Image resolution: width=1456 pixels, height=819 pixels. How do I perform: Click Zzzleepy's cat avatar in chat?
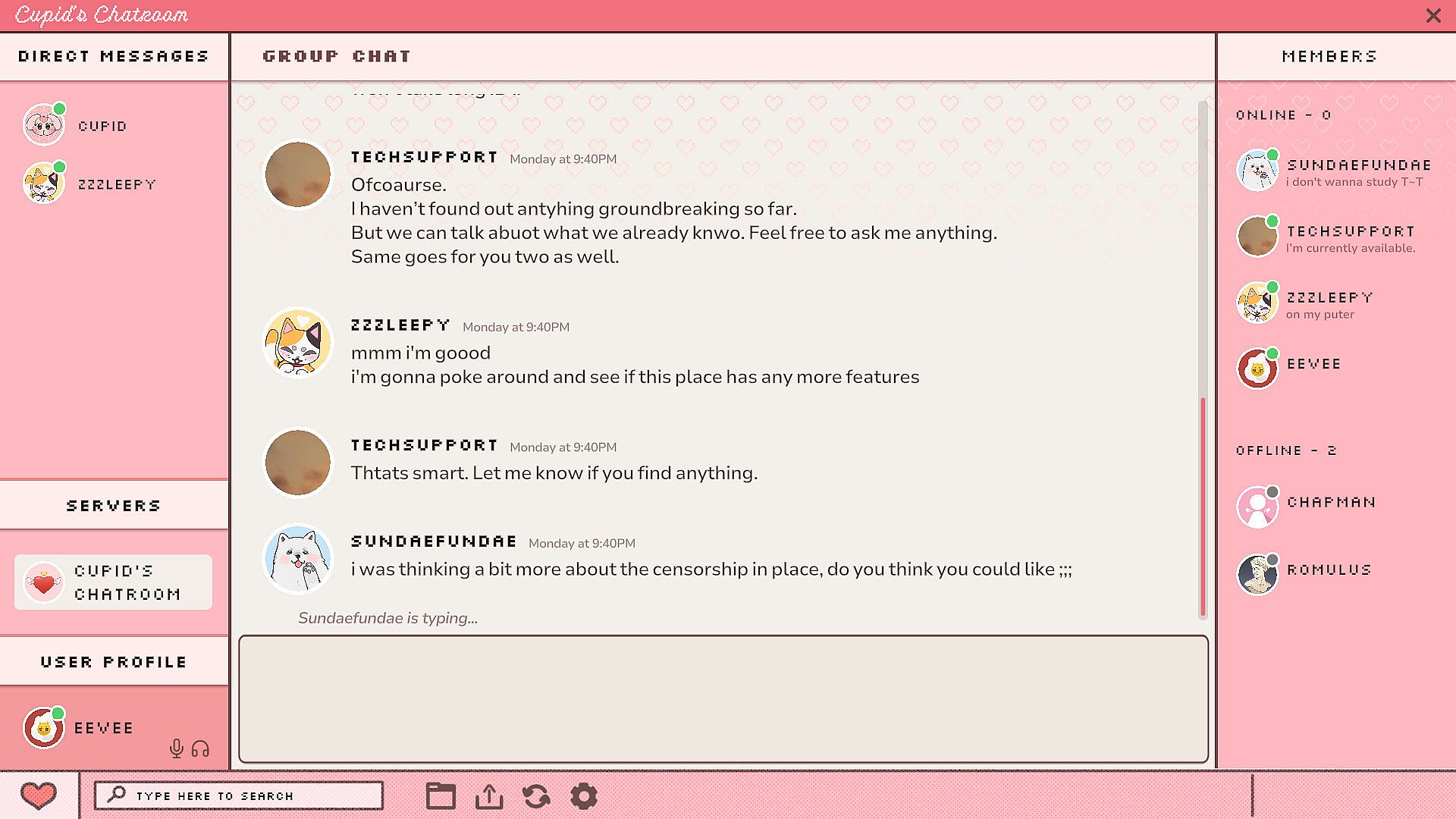coord(297,343)
